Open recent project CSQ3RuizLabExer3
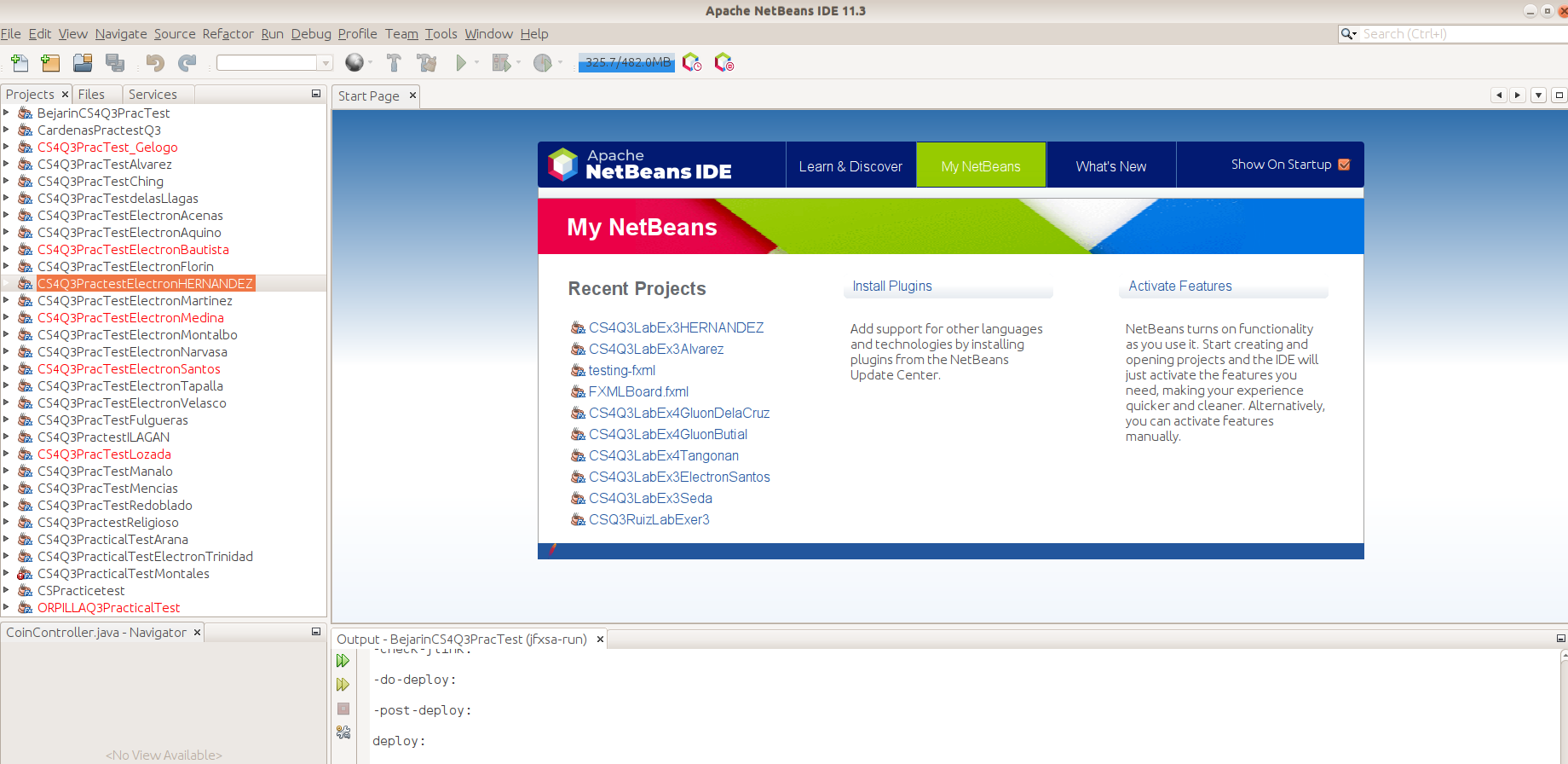This screenshot has height=764, width=1568. [649, 519]
